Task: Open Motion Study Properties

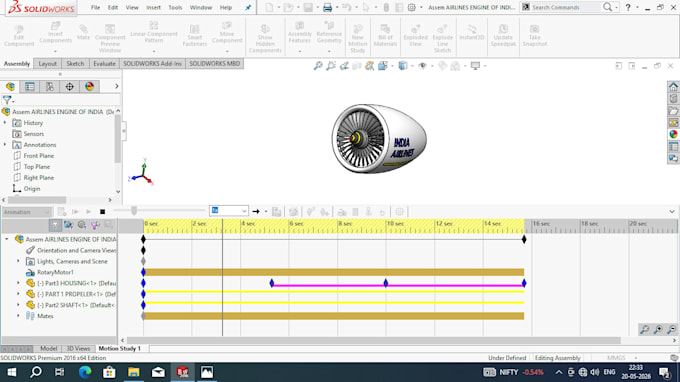Action: click(399, 212)
